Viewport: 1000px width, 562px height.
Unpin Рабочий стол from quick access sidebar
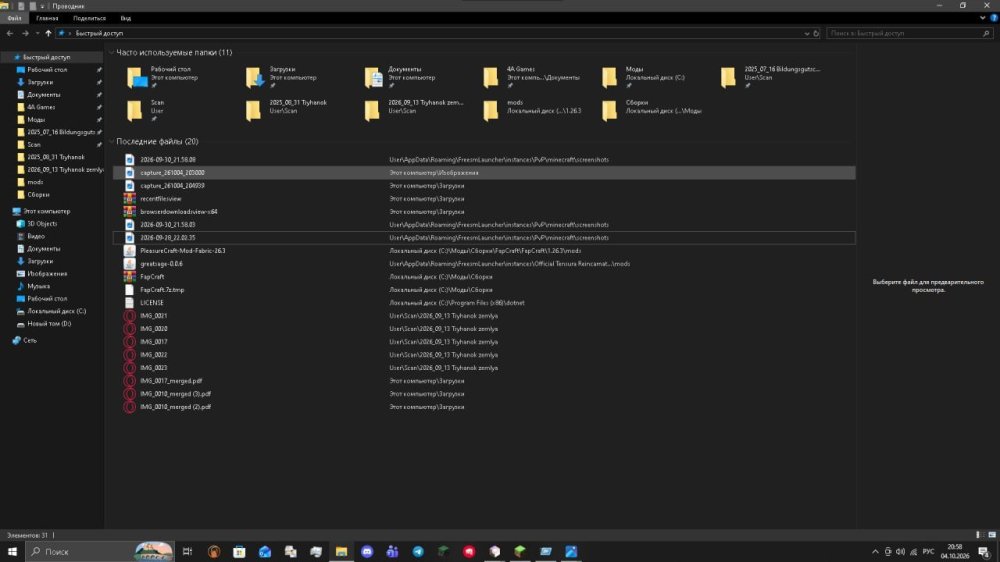coord(99,70)
